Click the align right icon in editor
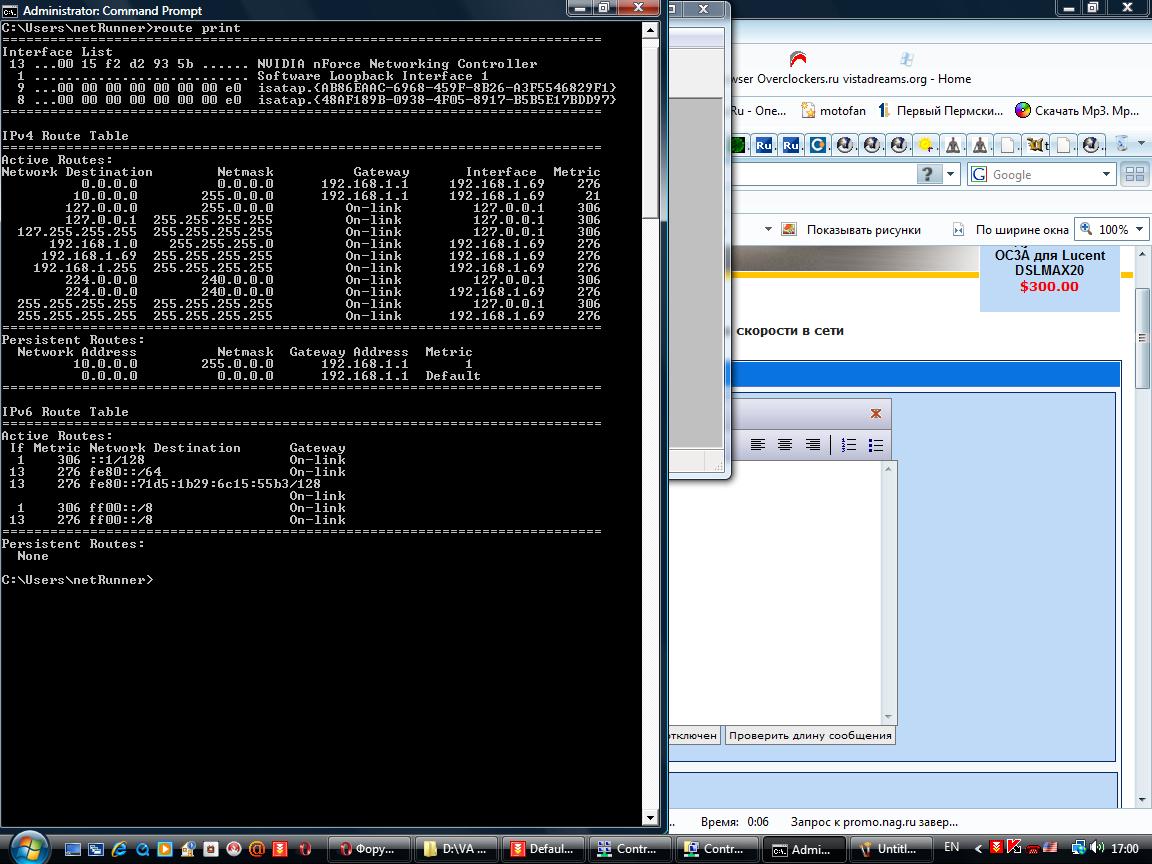 [x=813, y=445]
